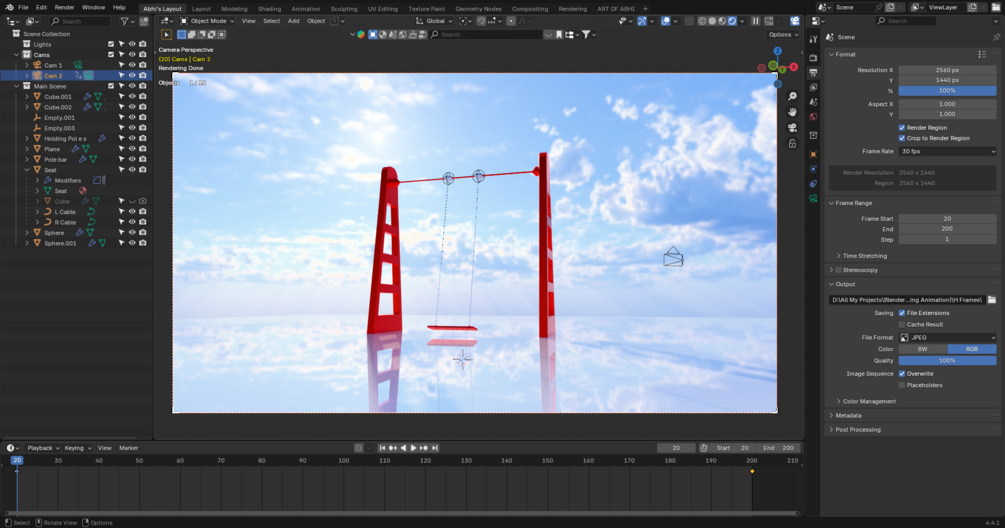Viewport: 1005px width, 528px height.
Task: Toggle Crop to Render Region checkbox
Action: point(902,138)
